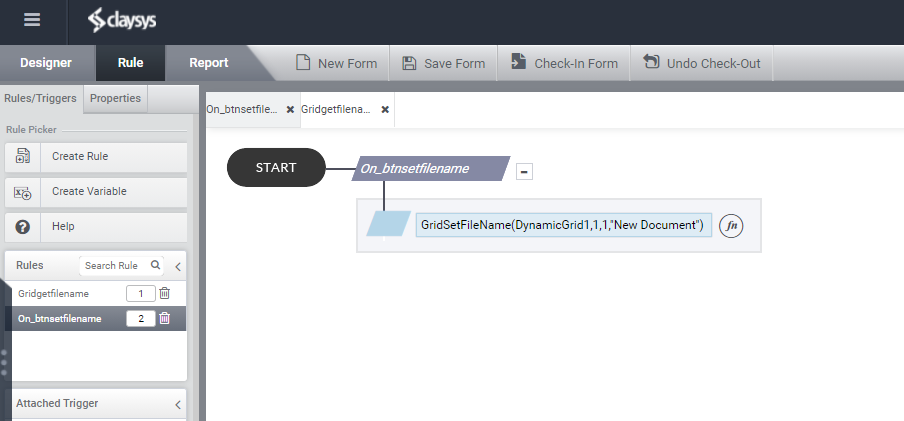Collapse the Attached Trigger panel chevron

click(178, 404)
